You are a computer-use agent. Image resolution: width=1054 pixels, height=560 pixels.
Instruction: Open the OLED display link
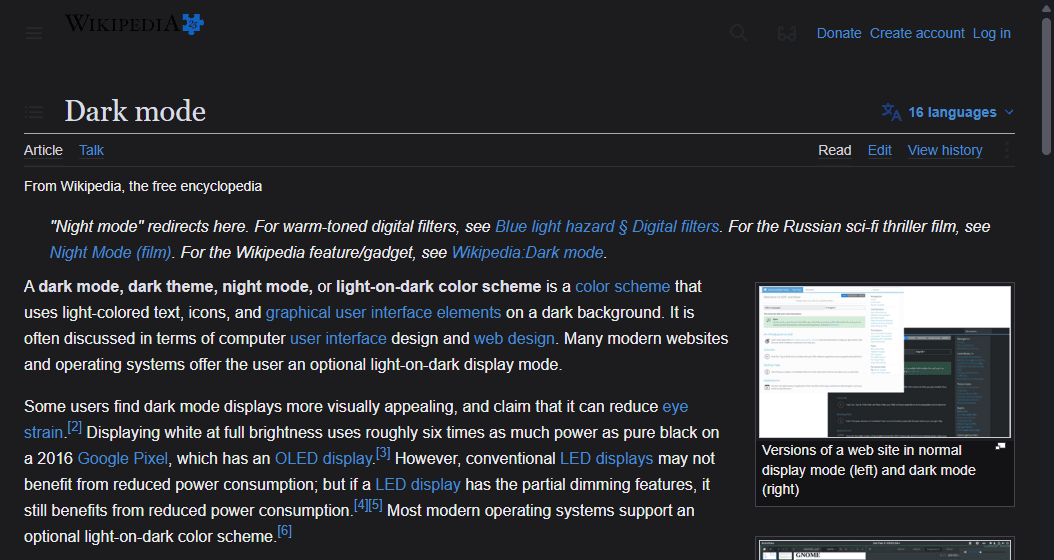323,458
